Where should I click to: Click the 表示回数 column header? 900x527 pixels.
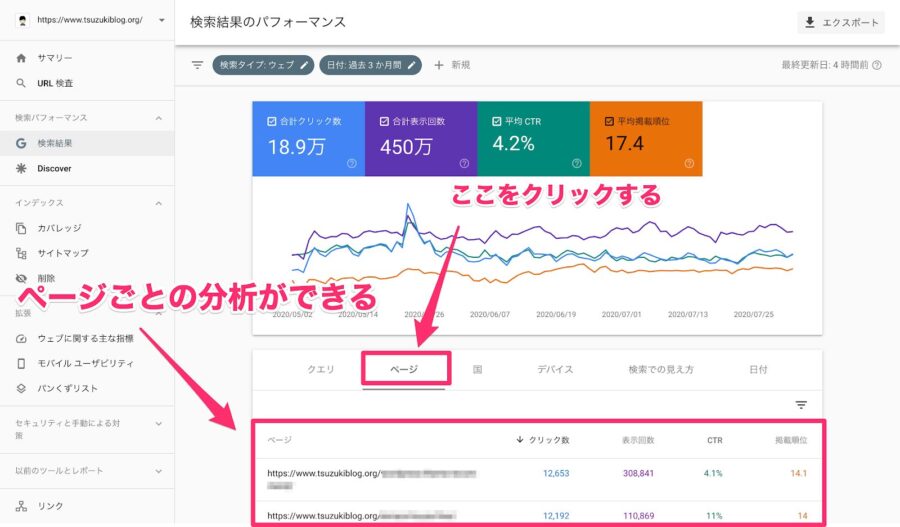pyautogui.click(x=638, y=440)
